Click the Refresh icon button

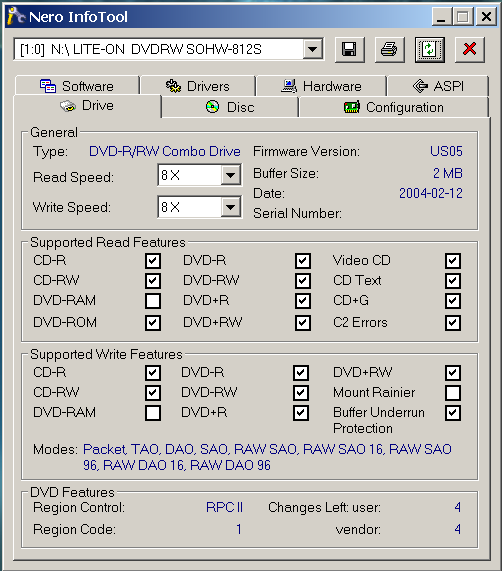click(x=430, y=49)
